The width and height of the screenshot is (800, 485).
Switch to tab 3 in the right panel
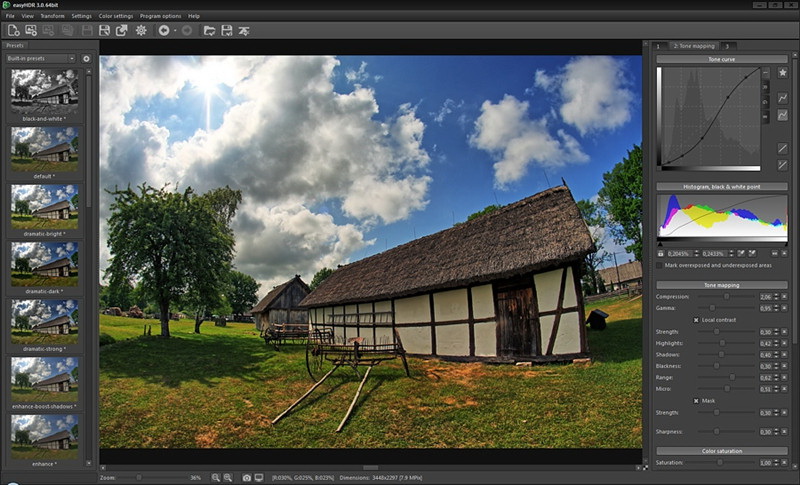(x=728, y=46)
